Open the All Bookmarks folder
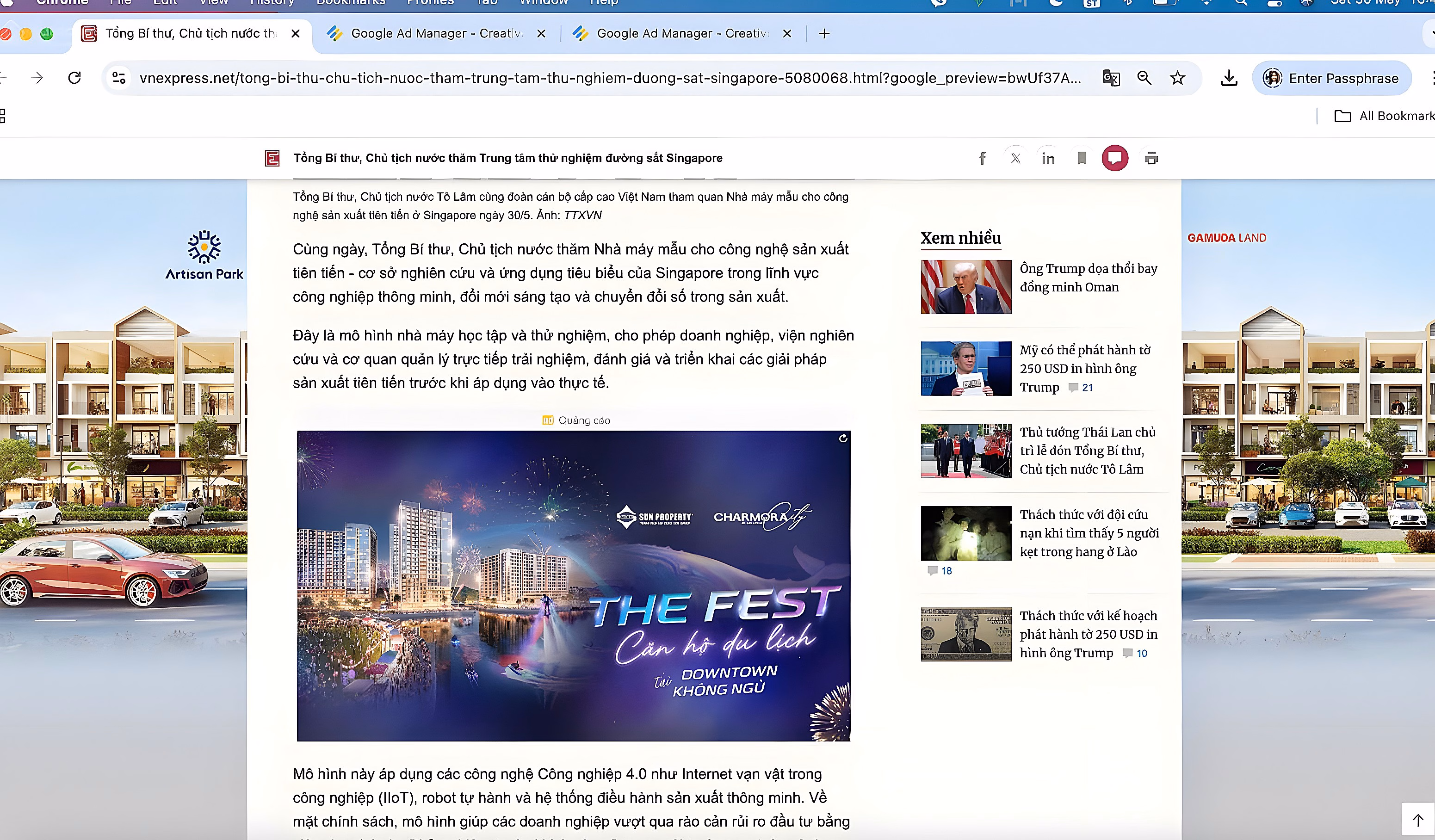This screenshot has width=1435, height=840. (x=1385, y=116)
